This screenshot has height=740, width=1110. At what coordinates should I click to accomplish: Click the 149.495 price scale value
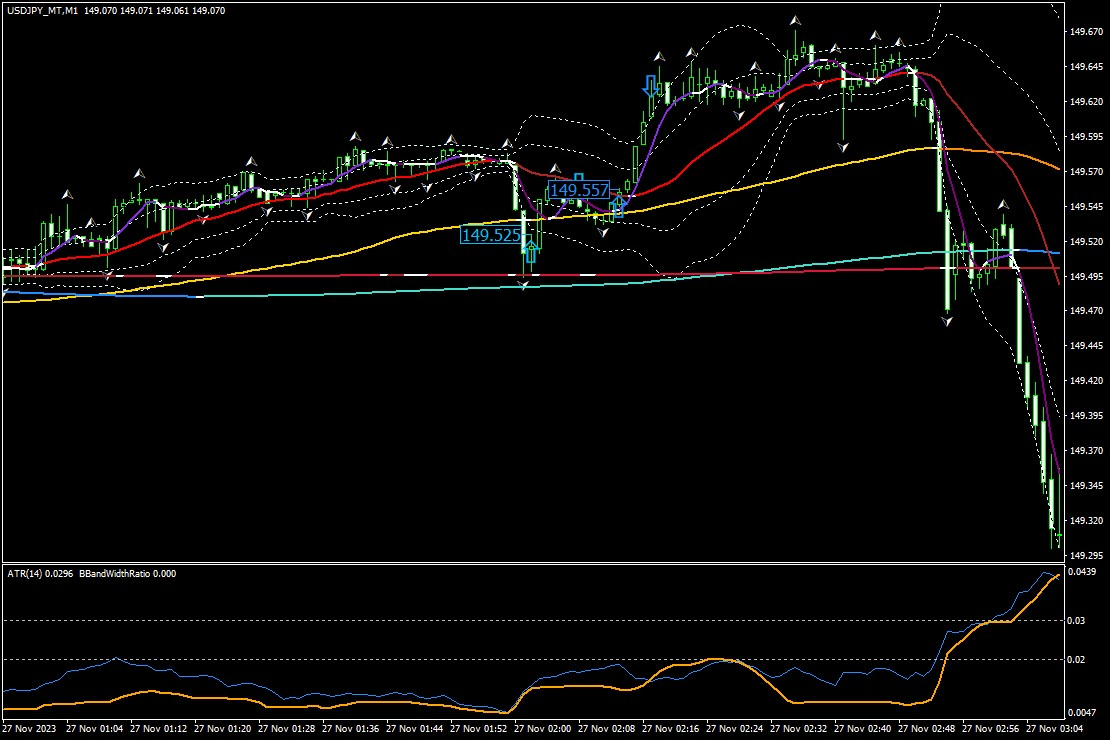[x=1086, y=276]
